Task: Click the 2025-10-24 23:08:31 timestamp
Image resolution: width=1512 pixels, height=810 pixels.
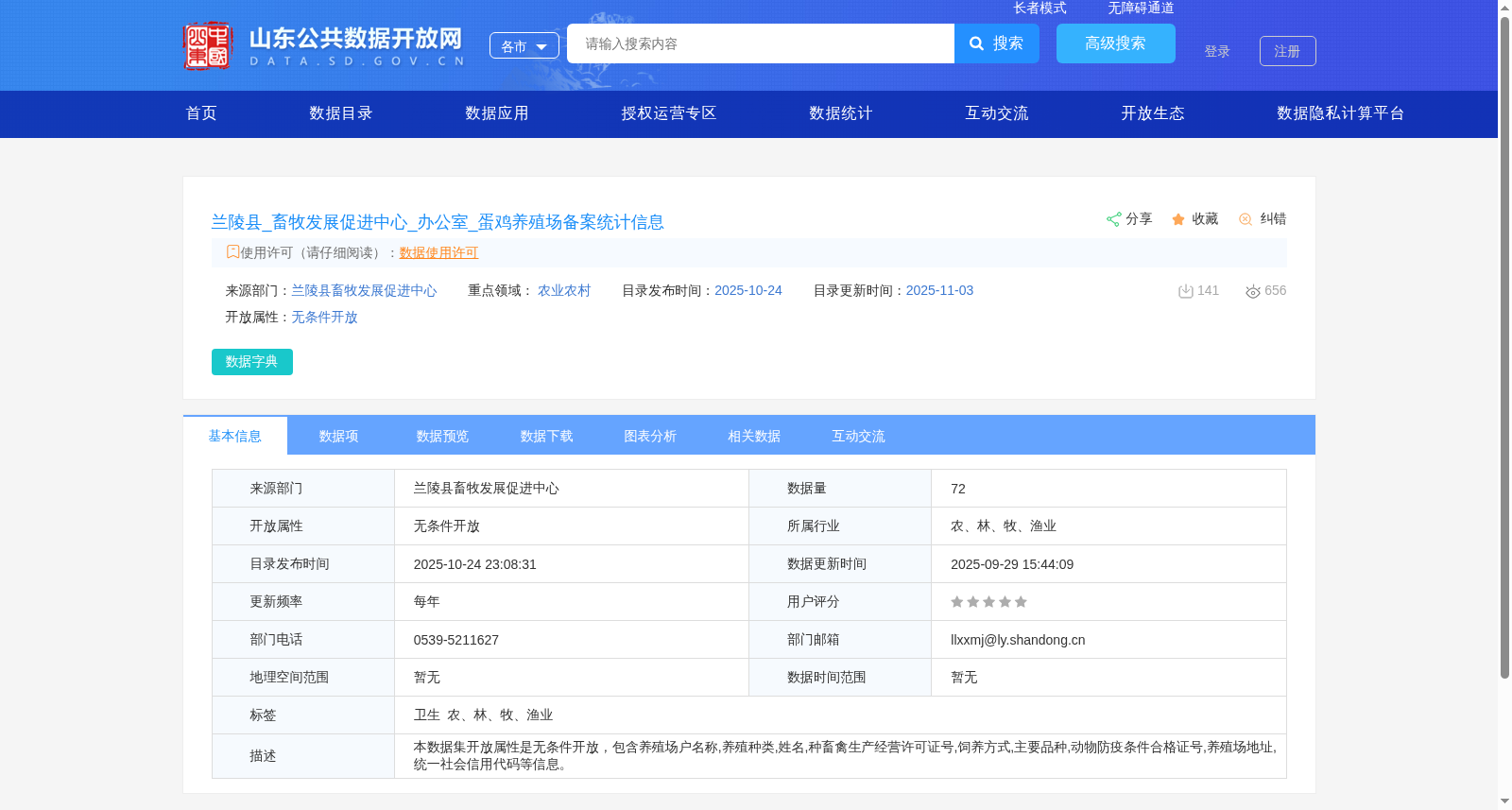Action: [475, 564]
